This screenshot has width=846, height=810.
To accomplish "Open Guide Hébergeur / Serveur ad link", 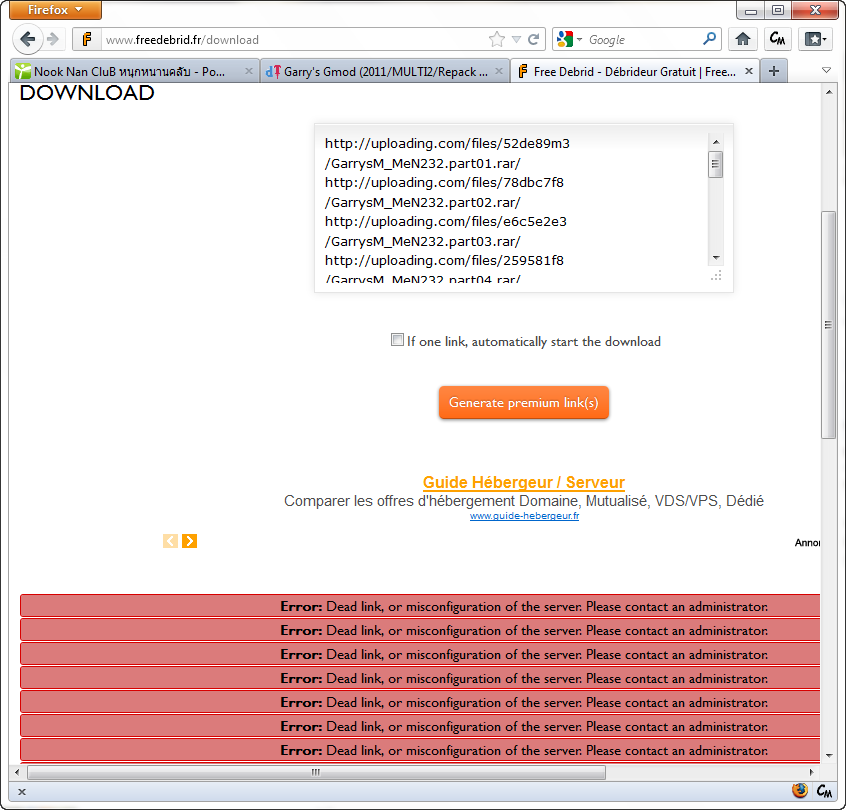I will click(523, 482).
